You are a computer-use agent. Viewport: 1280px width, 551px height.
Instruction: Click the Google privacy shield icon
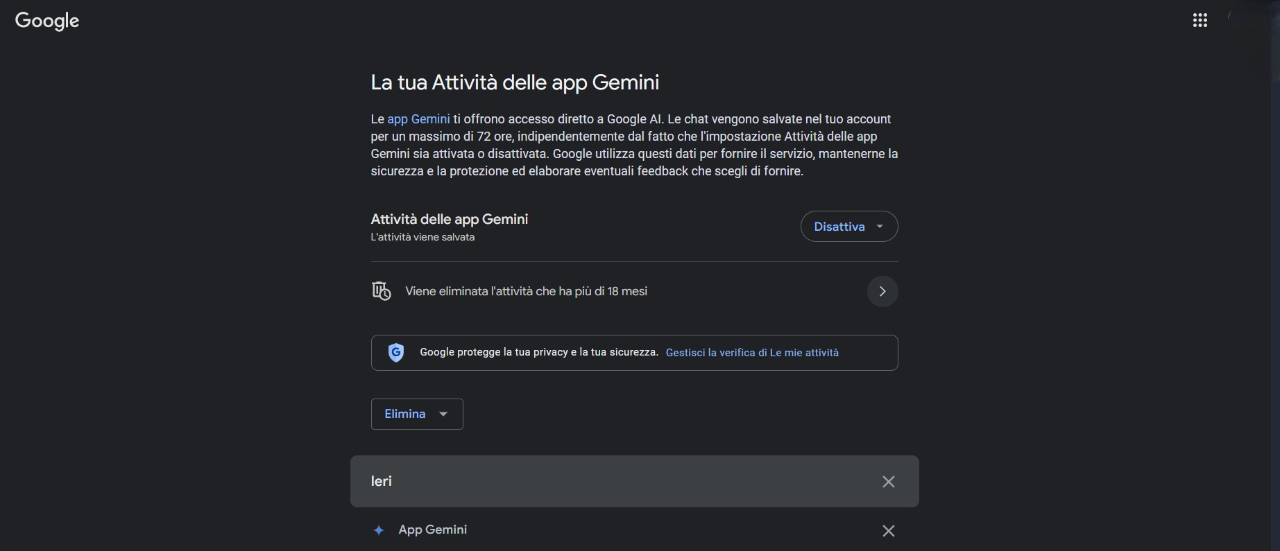[396, 352]
